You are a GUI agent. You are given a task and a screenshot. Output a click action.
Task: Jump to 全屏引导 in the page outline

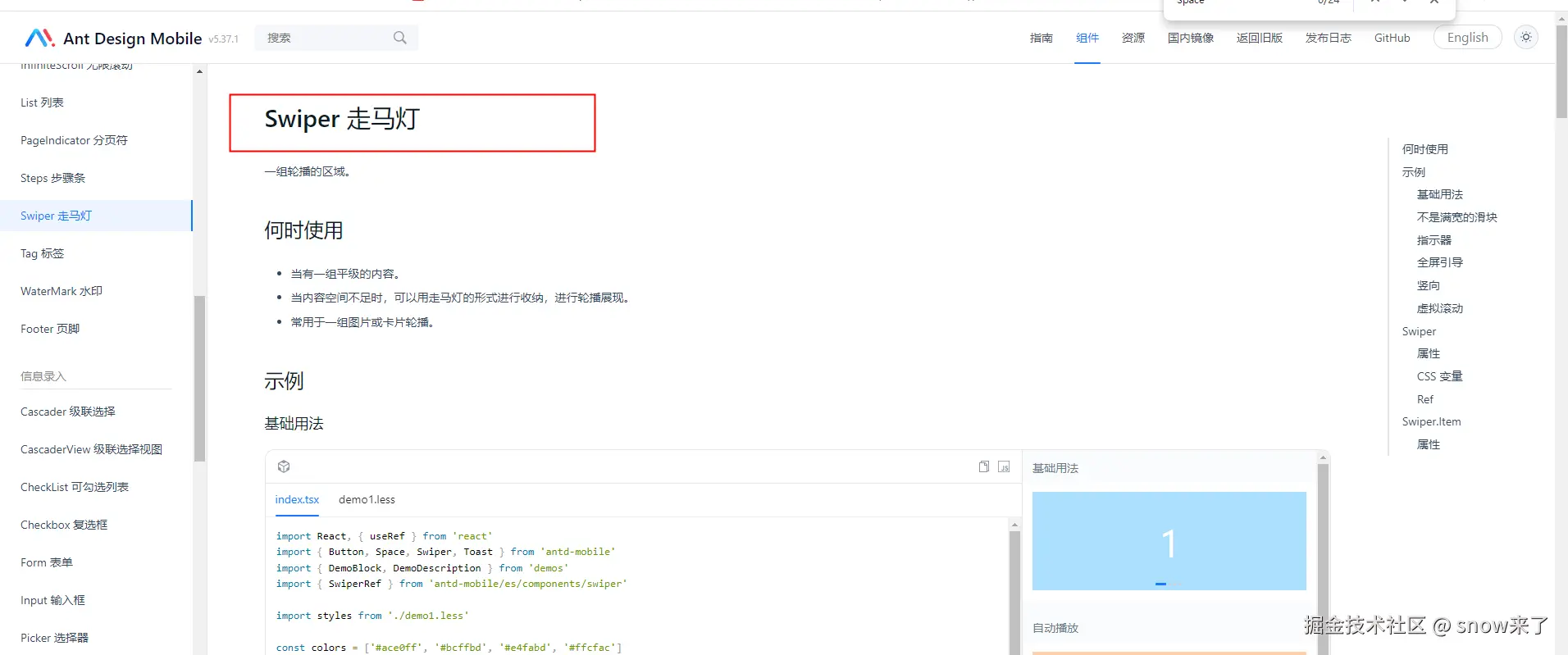tap(1440, 262)
